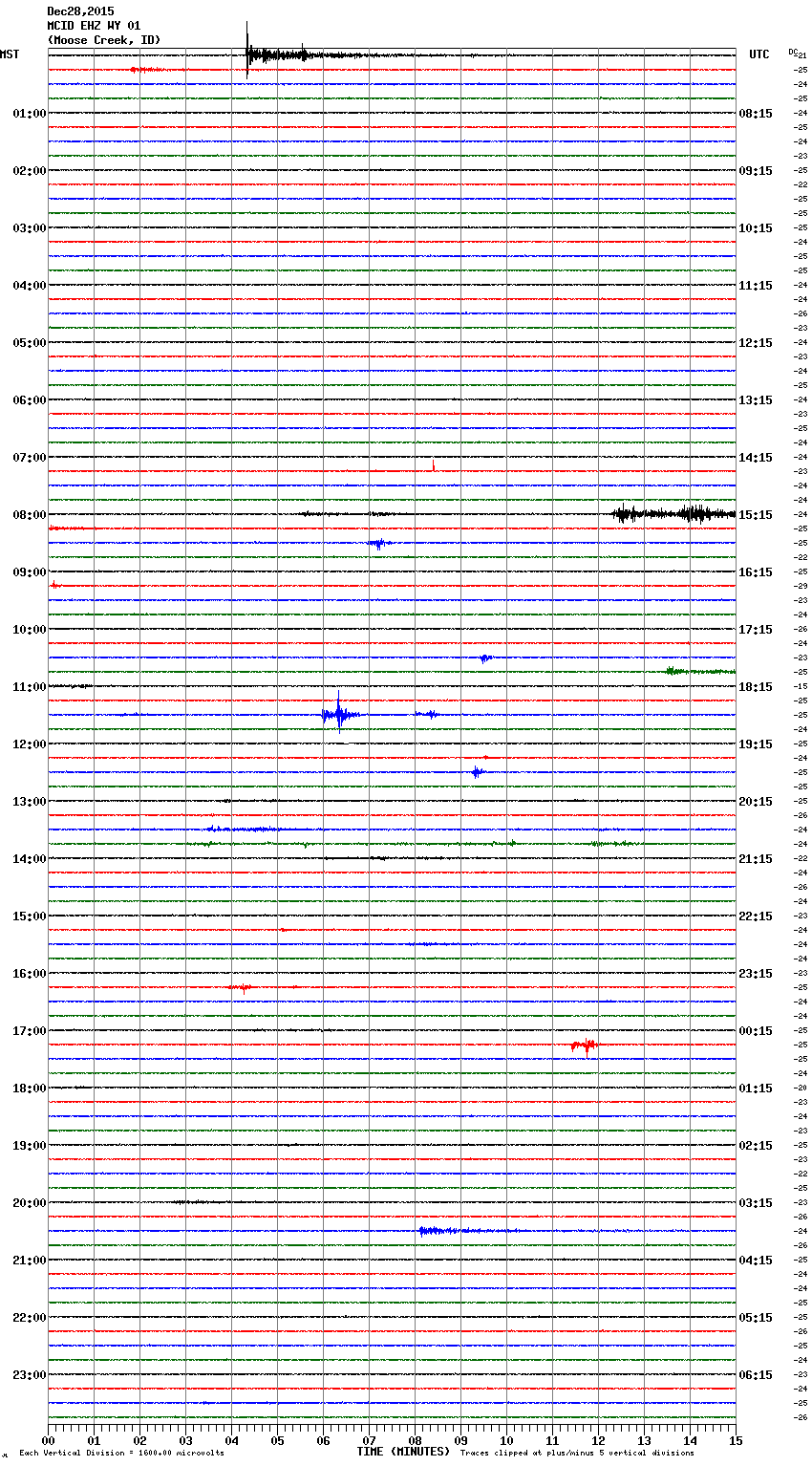Image resolution: width=812 pixels, height=1466 pixels.
Task: Click the black noise burst on the 08:00 trace
Action: 673,514
